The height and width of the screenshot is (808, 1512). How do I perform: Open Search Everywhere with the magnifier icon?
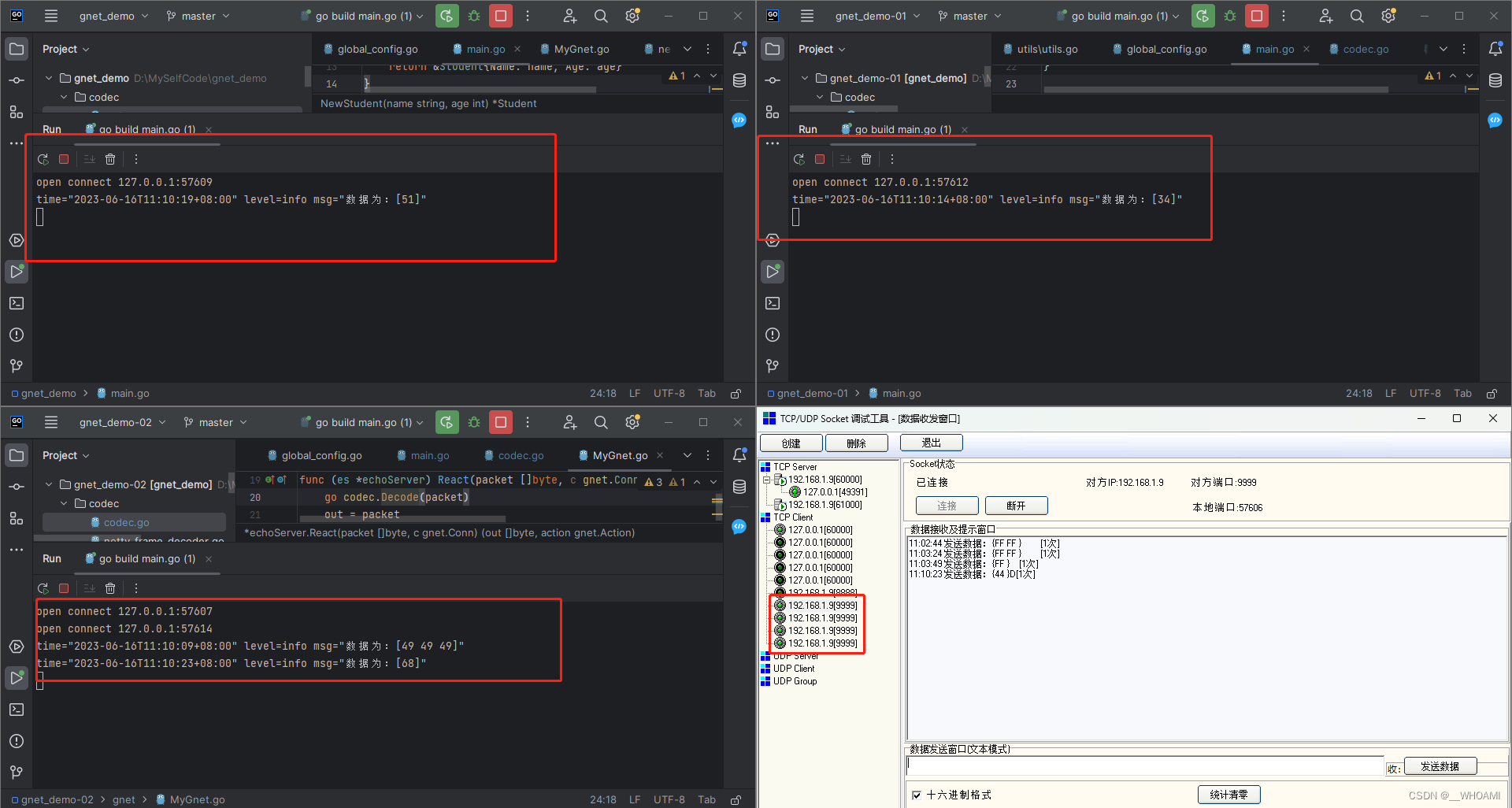[x=601, y=16]
